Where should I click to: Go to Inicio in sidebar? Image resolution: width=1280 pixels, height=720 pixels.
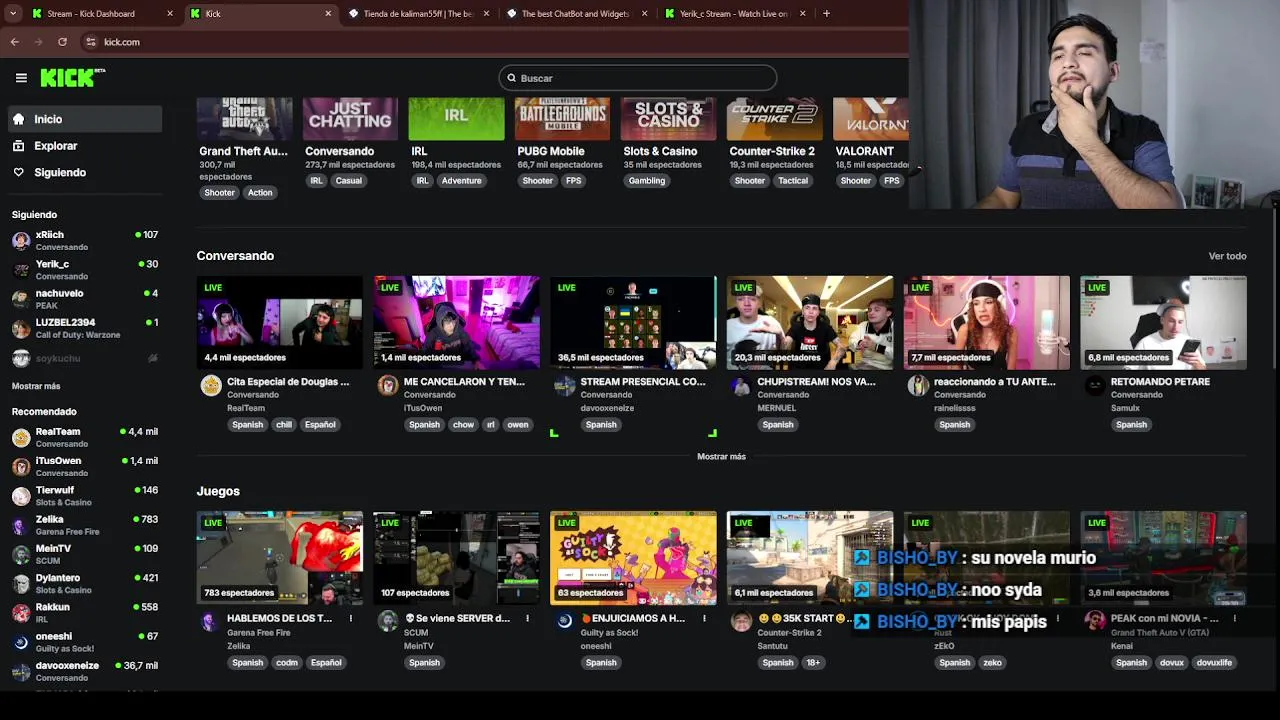pos(85,119)
